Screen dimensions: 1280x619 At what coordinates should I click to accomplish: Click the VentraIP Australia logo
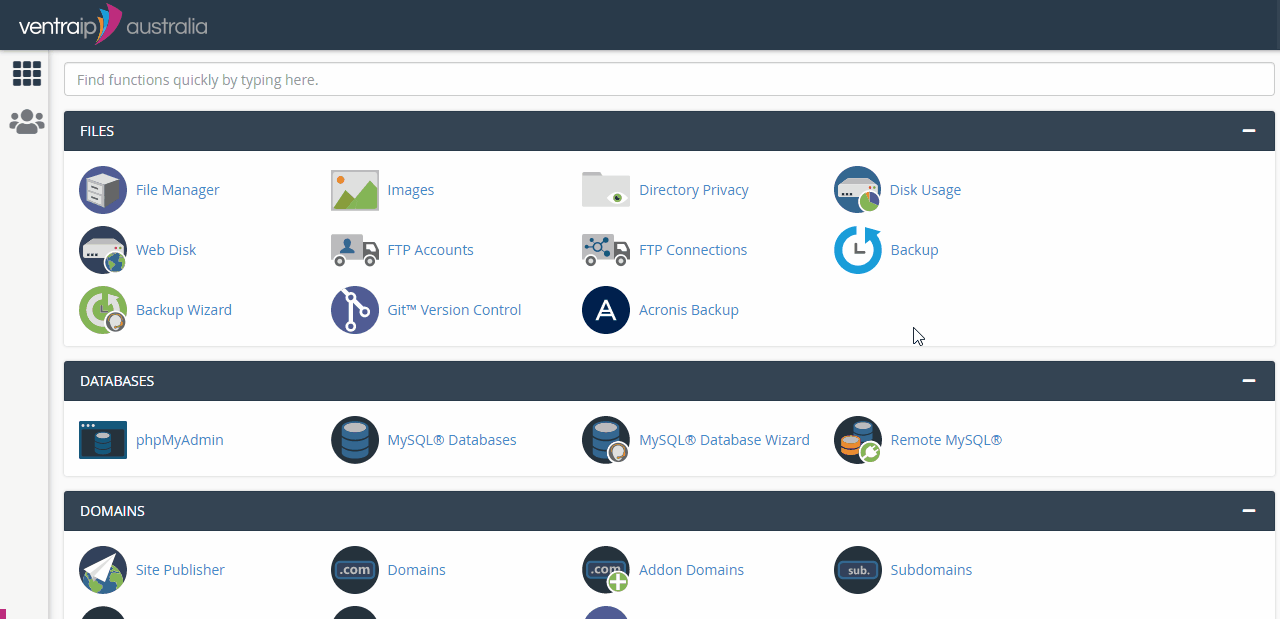pyautogui.click(x=113, y=25)
